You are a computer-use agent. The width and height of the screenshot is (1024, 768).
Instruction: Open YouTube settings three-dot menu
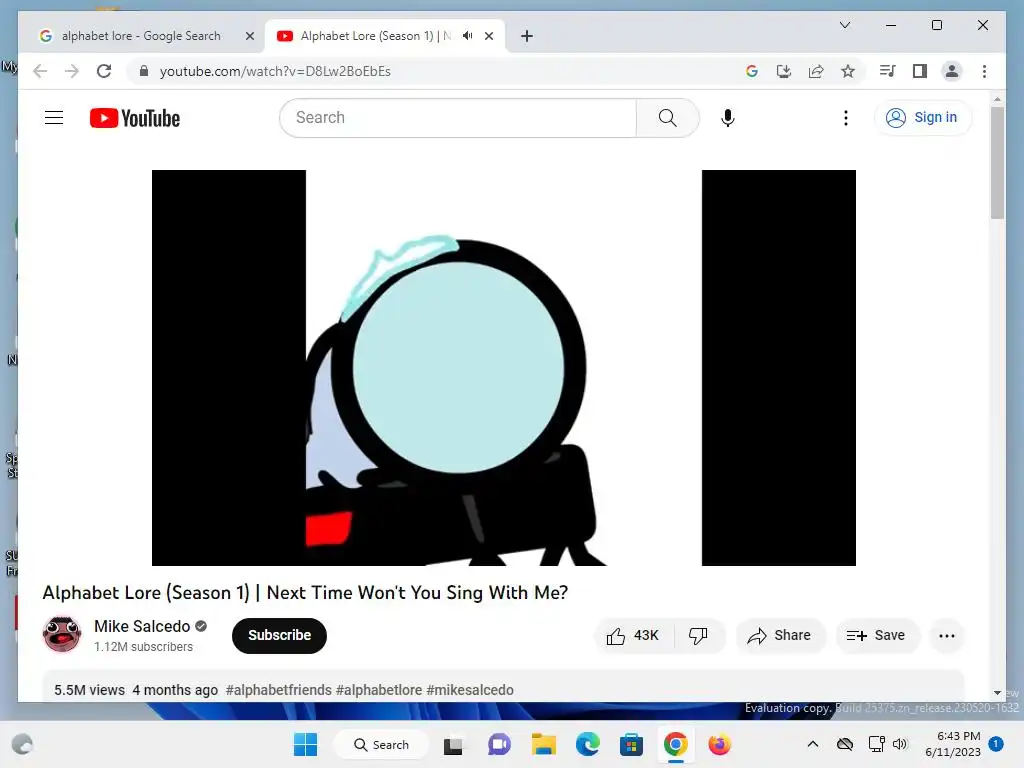click(x=846, y=118)
